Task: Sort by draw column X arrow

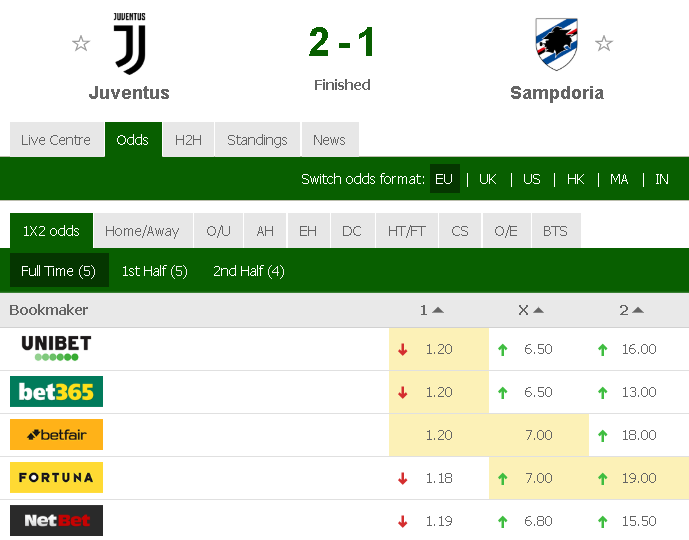Action: tap(538, 310)
